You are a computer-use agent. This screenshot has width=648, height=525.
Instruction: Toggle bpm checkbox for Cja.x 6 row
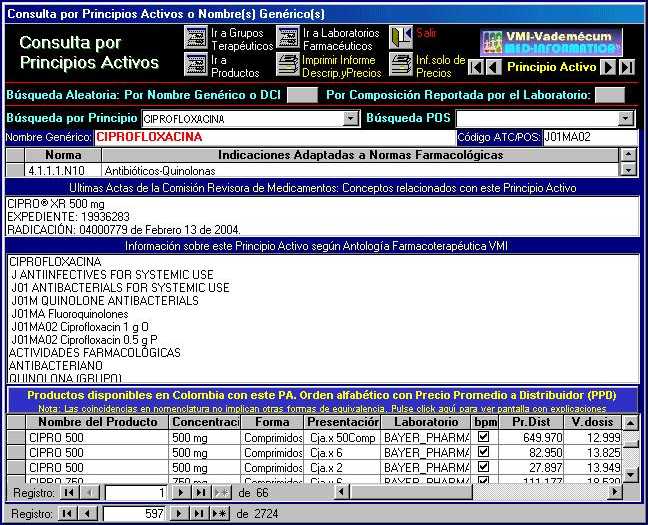(483, 451)
